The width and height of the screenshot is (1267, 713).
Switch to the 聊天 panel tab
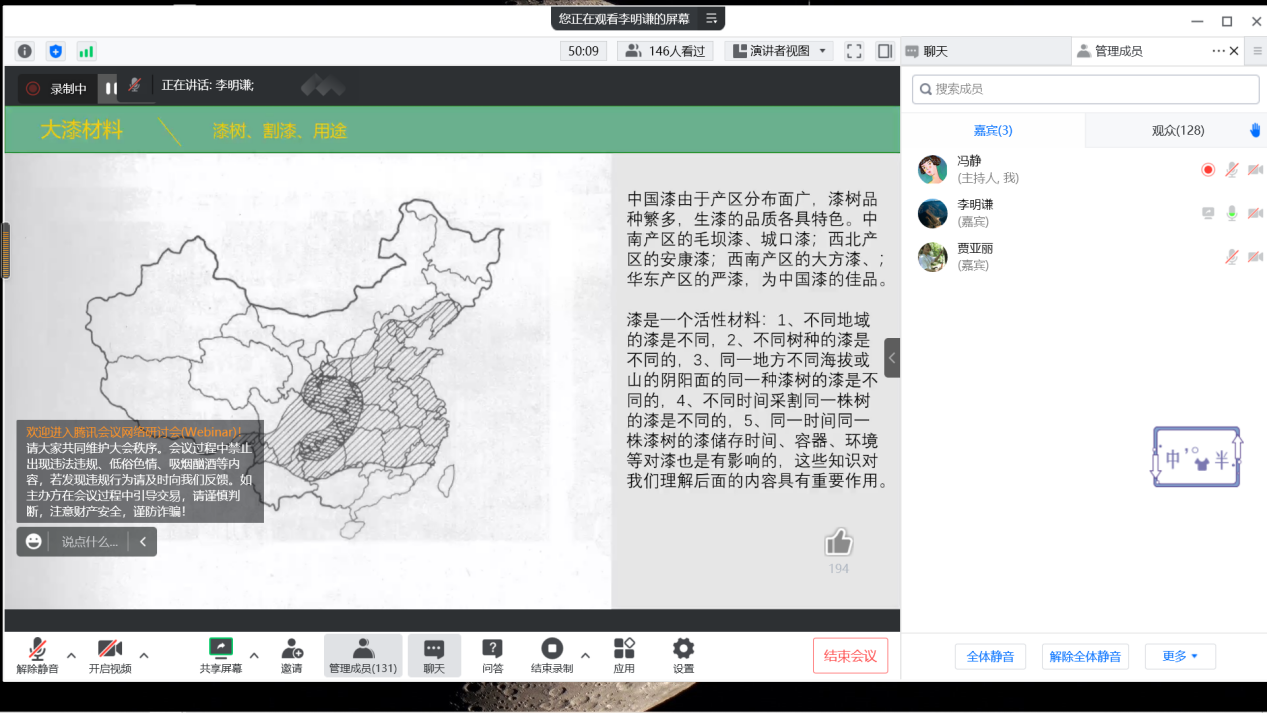coord(935,51)
